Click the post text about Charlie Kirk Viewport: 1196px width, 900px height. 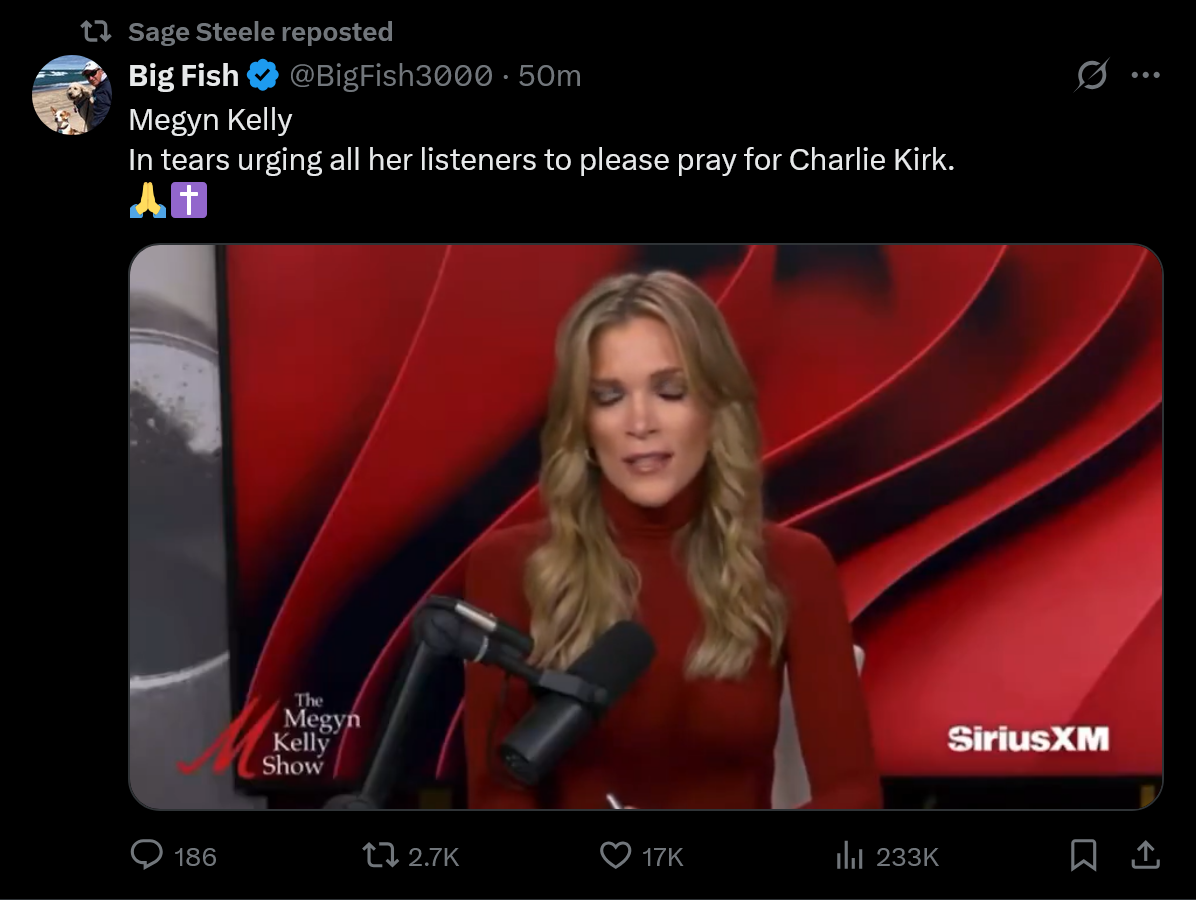[x=541, y=160]
